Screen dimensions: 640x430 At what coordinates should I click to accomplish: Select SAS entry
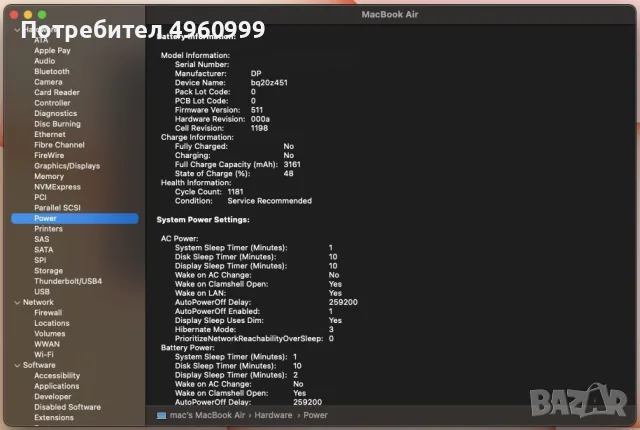[42, 239]
